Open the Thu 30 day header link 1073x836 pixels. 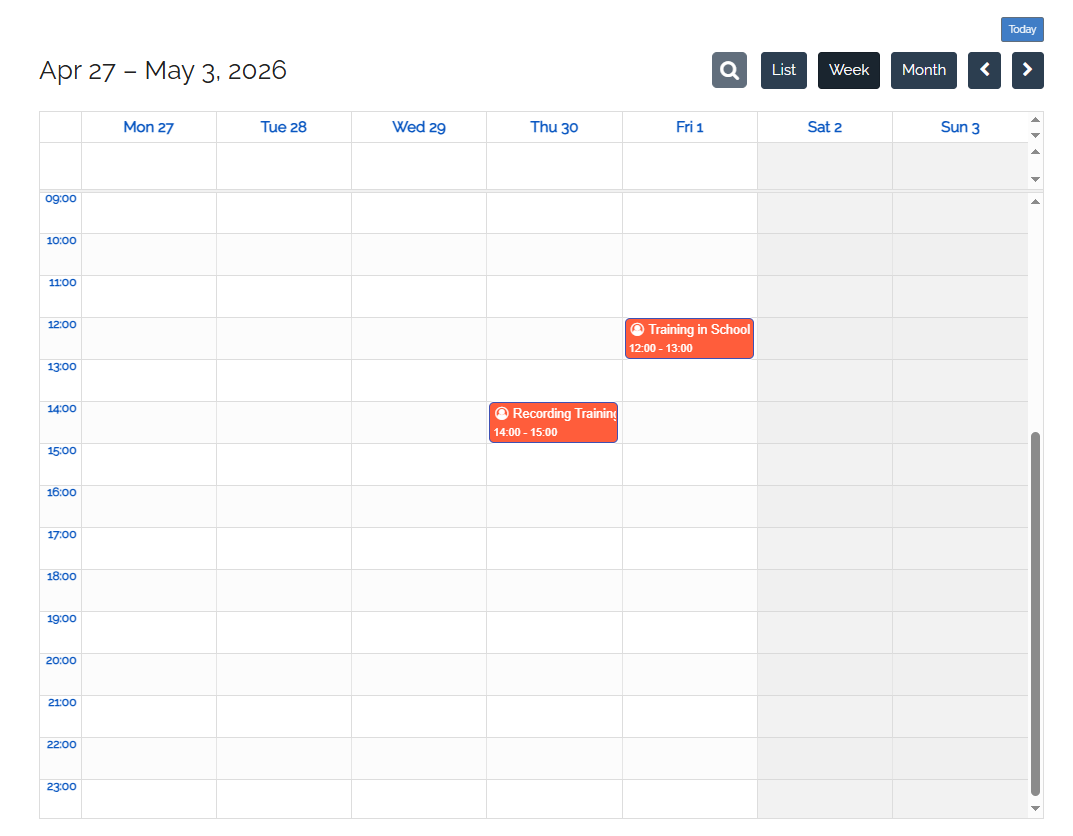coord(554,127)
